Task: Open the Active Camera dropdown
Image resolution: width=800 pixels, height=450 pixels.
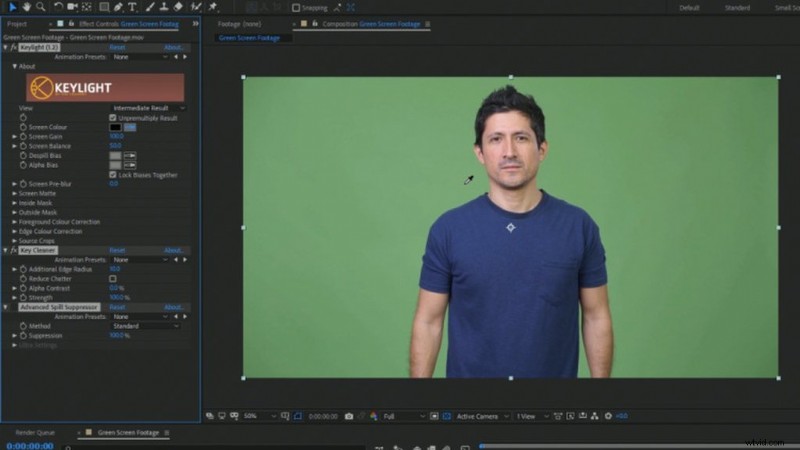Action: click(482, 416)
